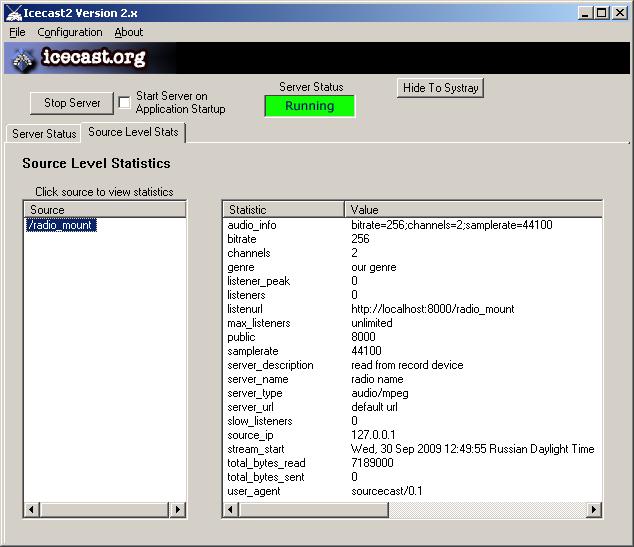Screen dimensions: 634x547
Task: Click the value '7189000'
Action: pos(372,463)
